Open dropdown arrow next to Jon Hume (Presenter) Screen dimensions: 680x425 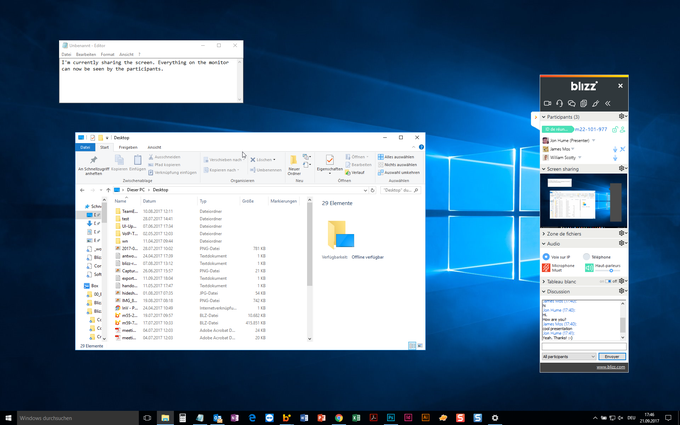click(593, 141)
